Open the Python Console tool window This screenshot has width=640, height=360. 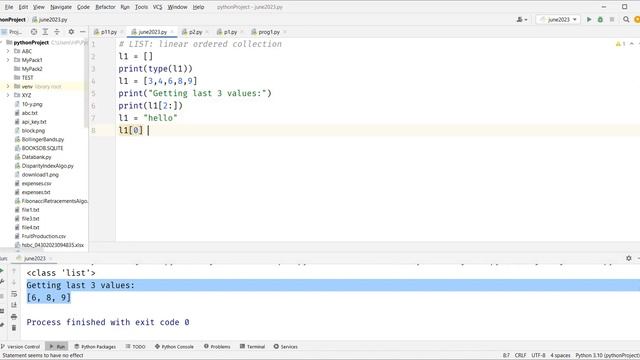click(x=174, y=347)
